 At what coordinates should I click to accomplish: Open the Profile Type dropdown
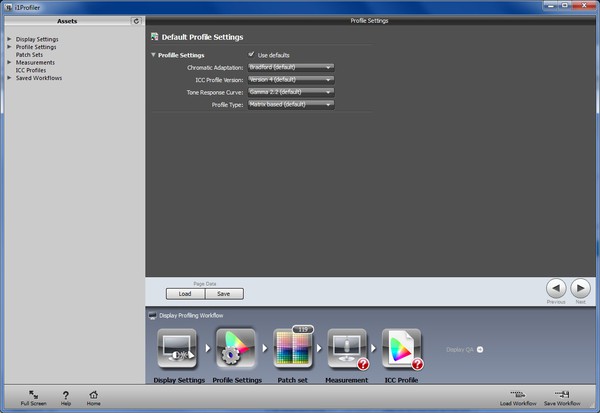click(291, 104)
